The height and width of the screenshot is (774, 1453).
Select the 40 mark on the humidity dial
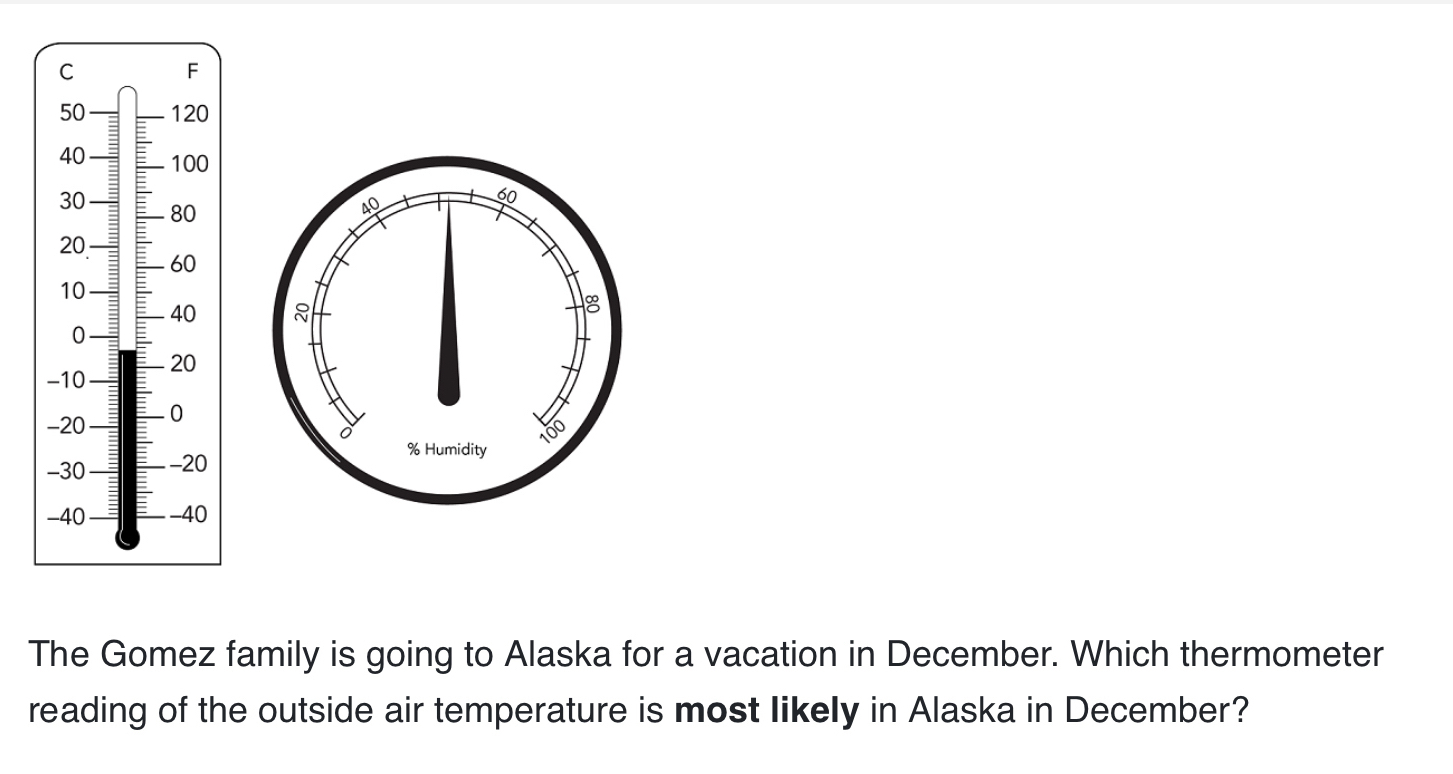[x=370, y=206]
